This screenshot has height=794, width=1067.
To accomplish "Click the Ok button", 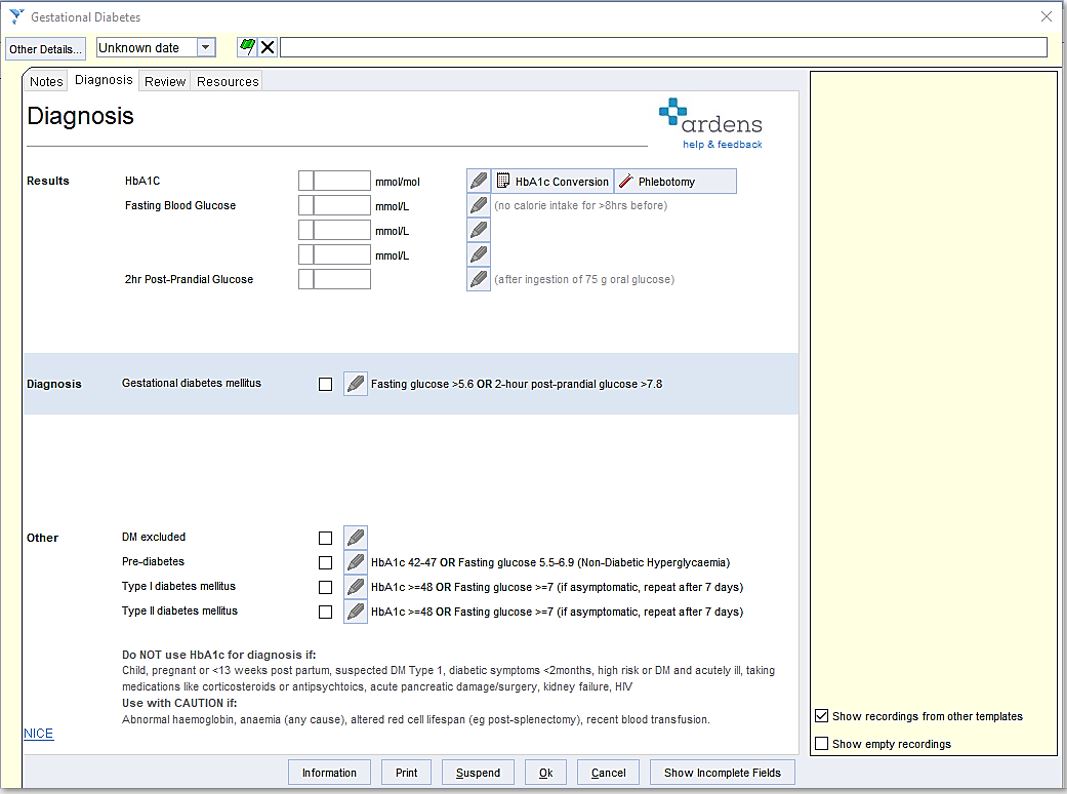I will tap(546, 773).
